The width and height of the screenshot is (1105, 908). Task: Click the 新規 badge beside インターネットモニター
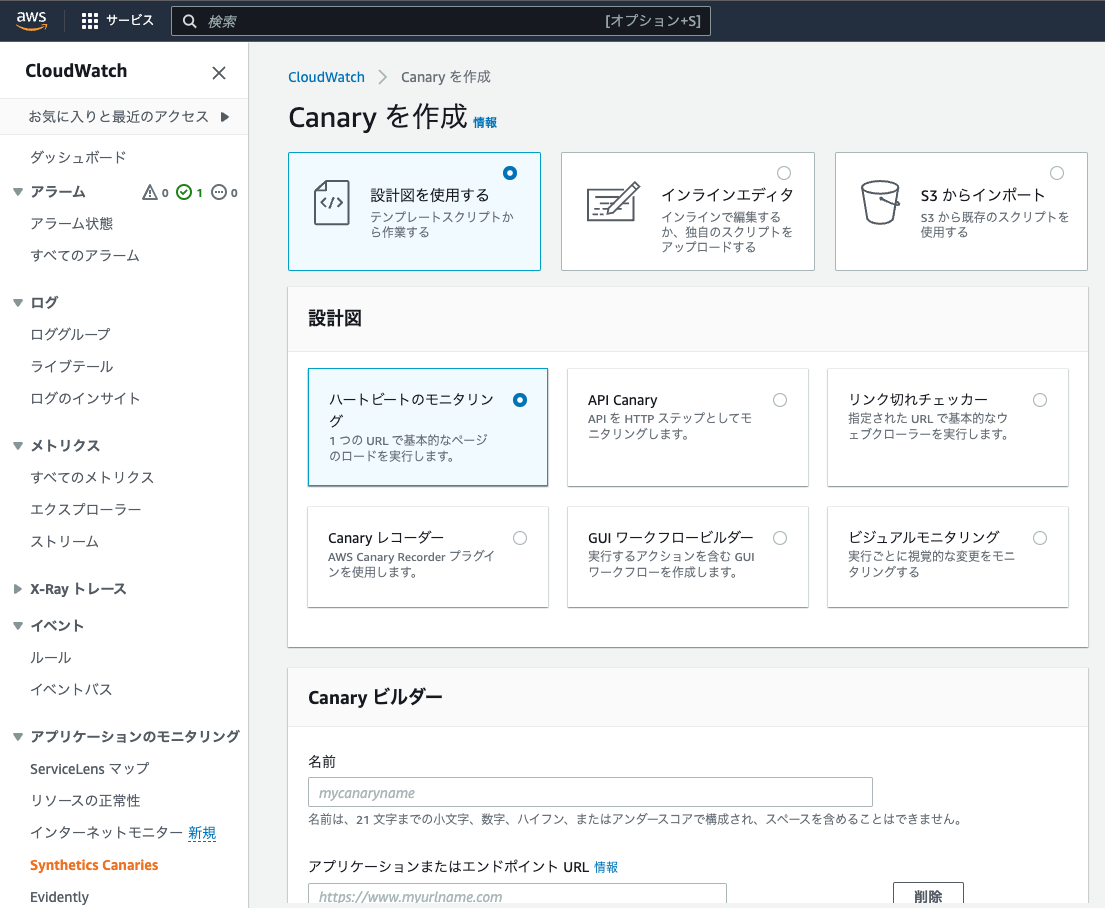[202, 833]
